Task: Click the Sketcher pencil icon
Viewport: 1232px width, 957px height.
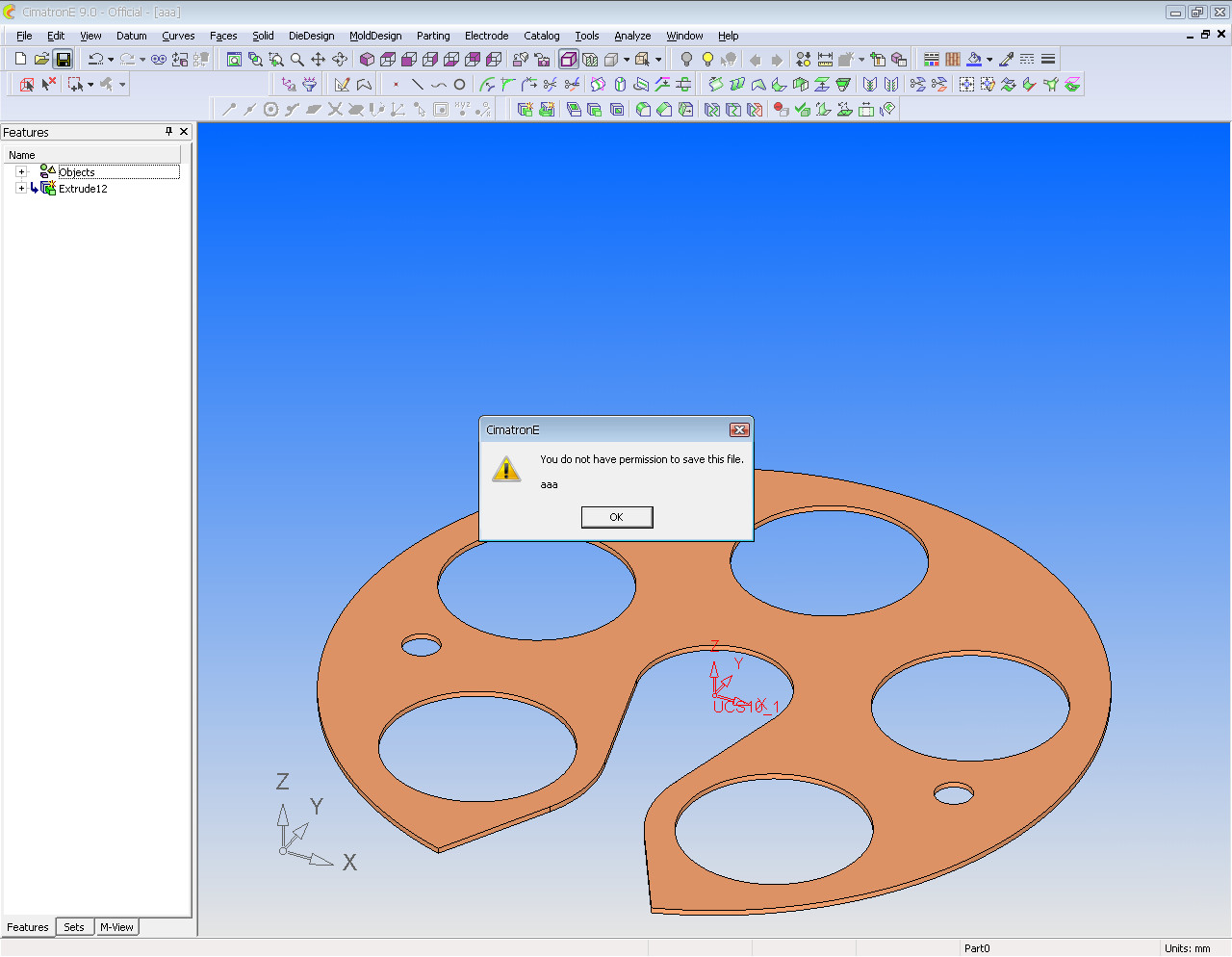Action: 342,84
